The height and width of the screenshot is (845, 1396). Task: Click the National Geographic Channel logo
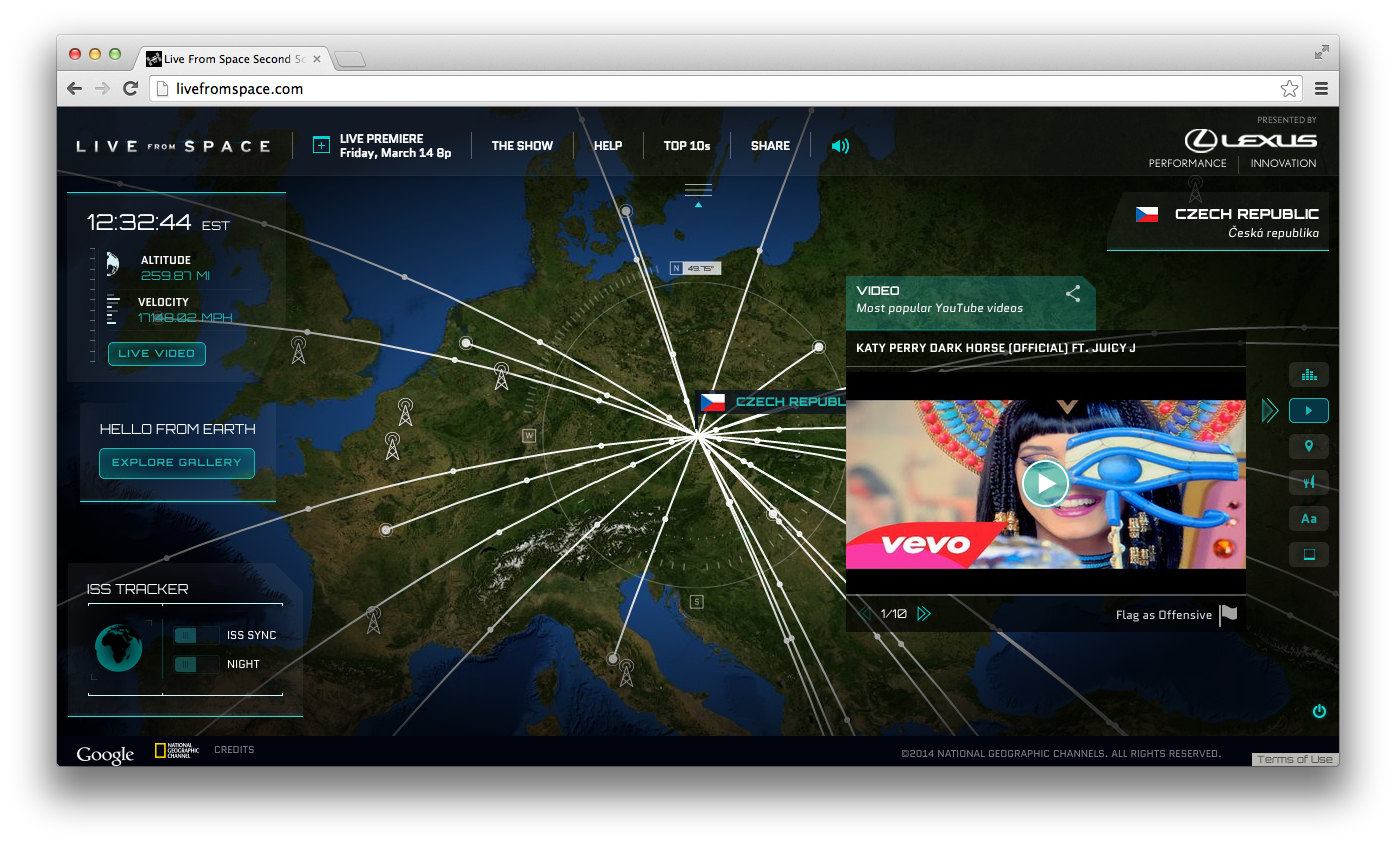pyautogui.click(x=177, y=751)
